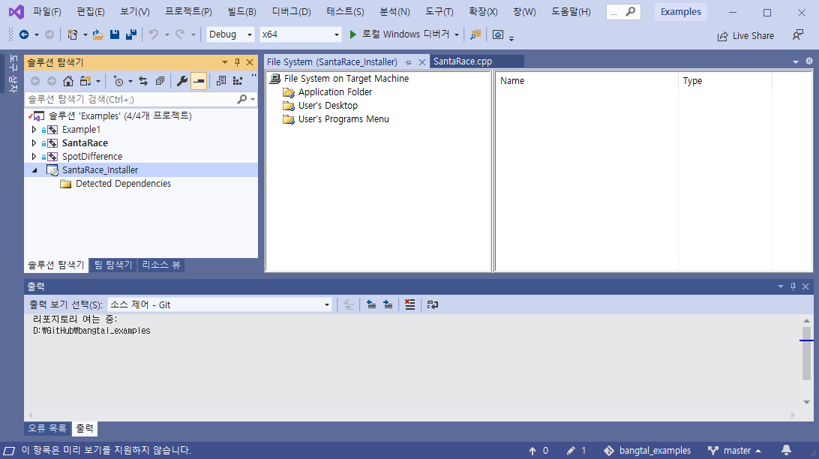This screenshot has width=819, height=459.
Task: Click the Home icon in Solution Explorer
Action: (68, 81)
